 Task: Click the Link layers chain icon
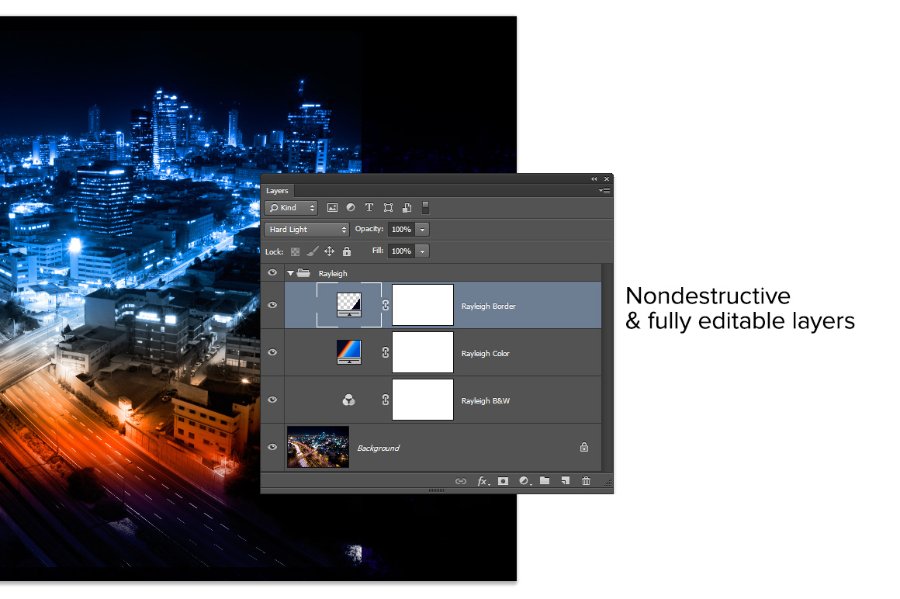(460, 481)
